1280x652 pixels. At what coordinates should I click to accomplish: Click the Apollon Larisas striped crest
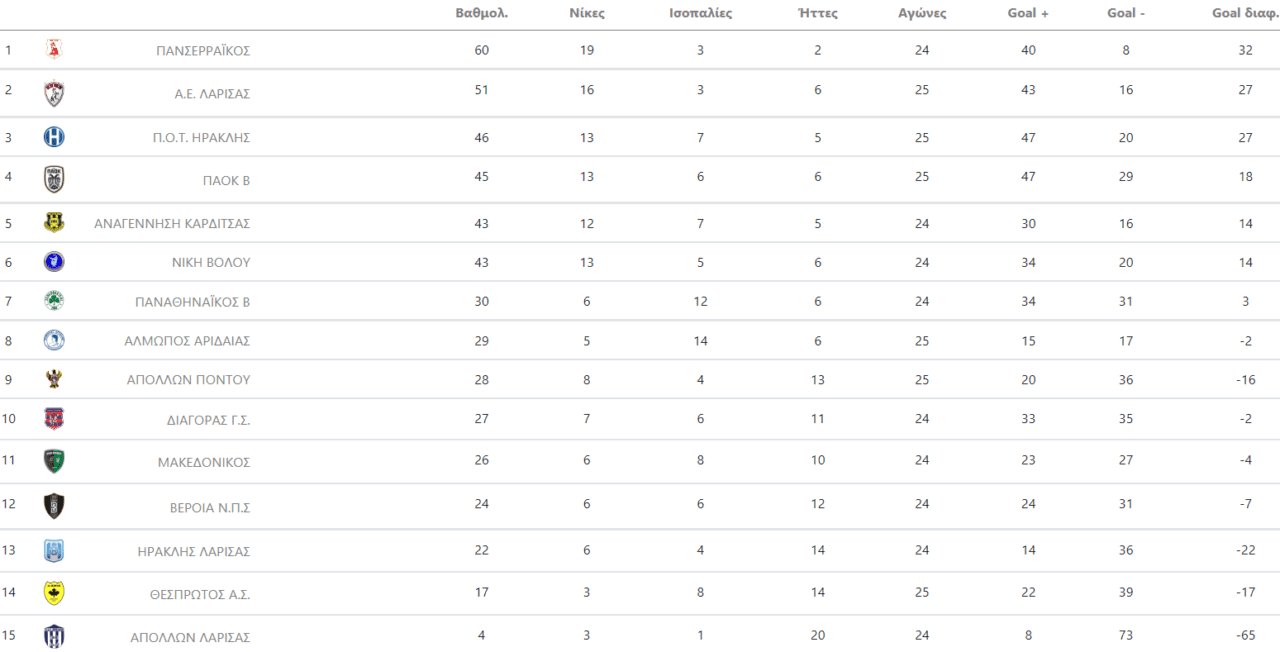click(54, 636)
